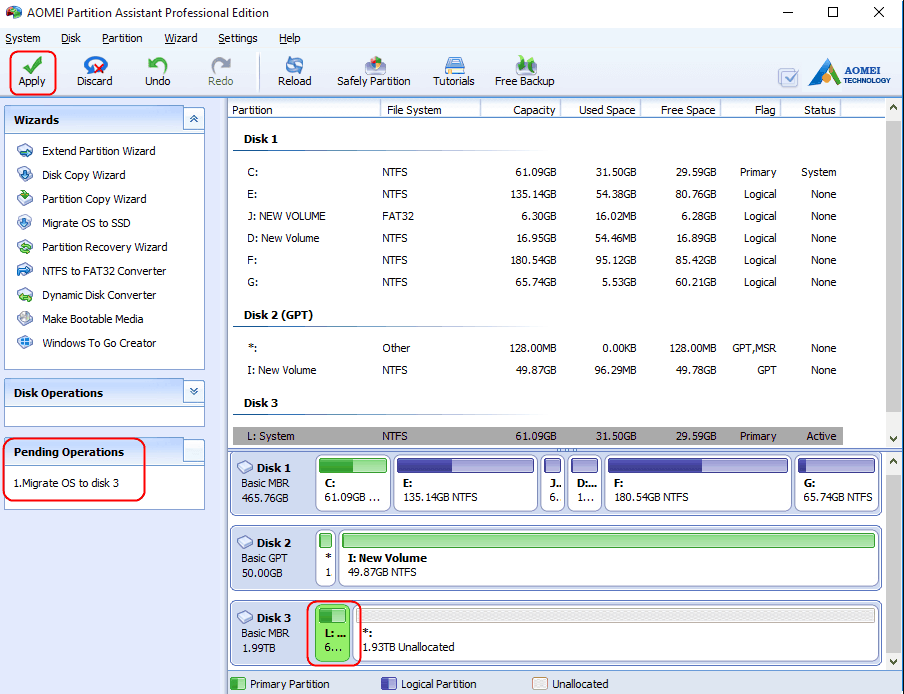Select the D: block in Disk 1 map

(x=585, y=483)
